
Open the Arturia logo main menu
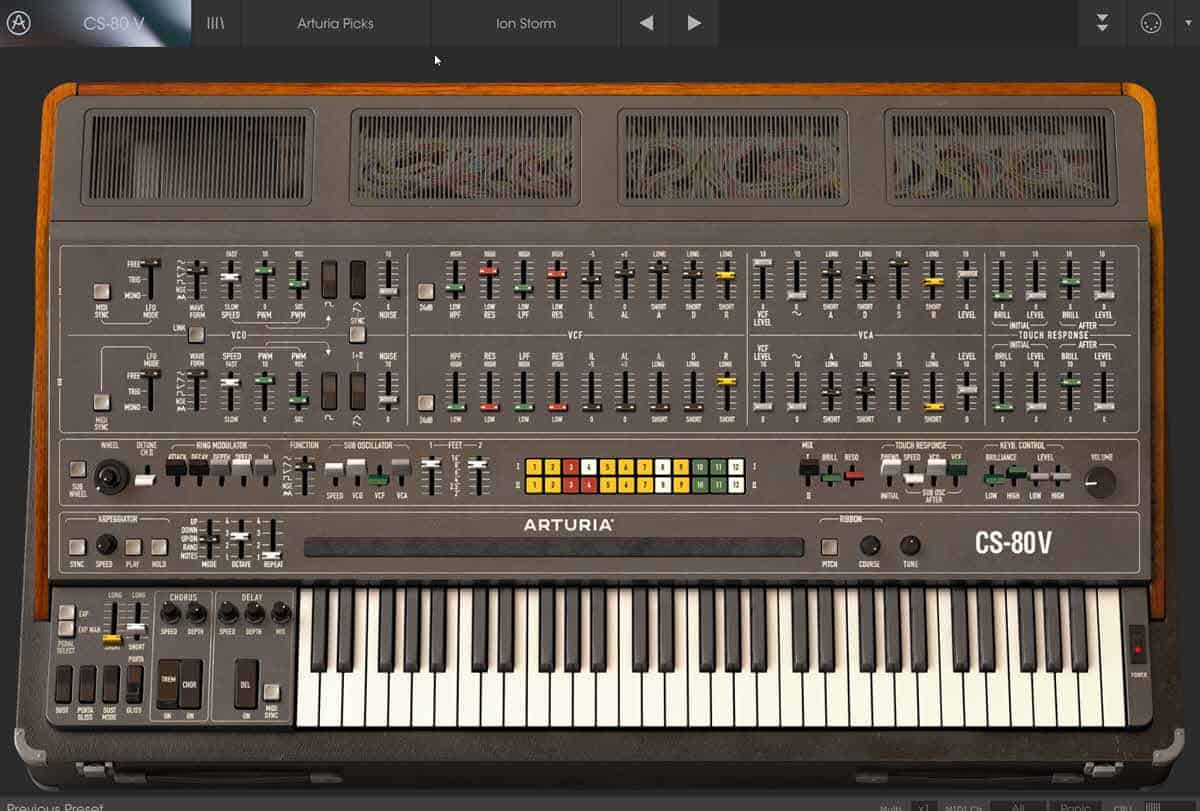point(18,23)
